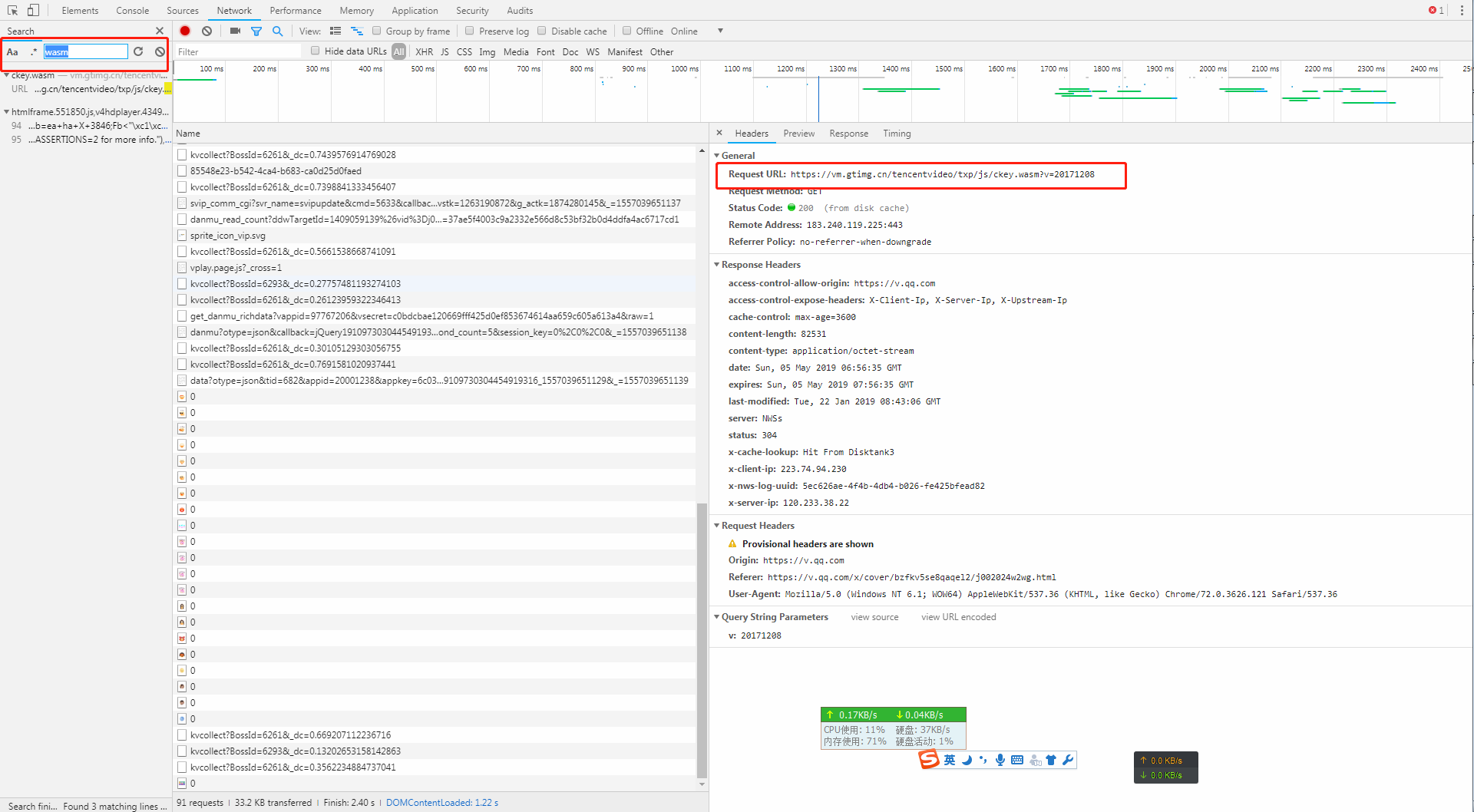Open the Console panel tab
1474x812 pixels.
(132, 10)
